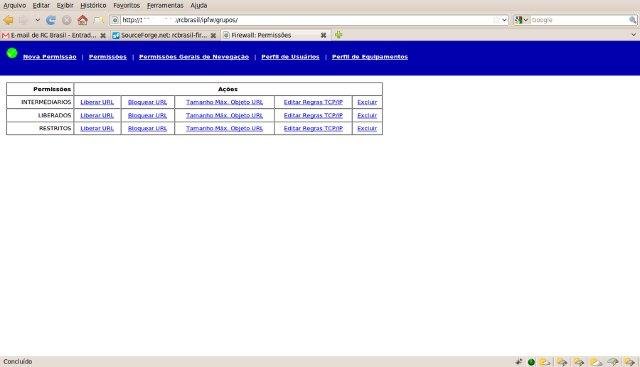Open the Ferramentas menu
The width and height of the screenshot is (640, 367).
point(165,5)
